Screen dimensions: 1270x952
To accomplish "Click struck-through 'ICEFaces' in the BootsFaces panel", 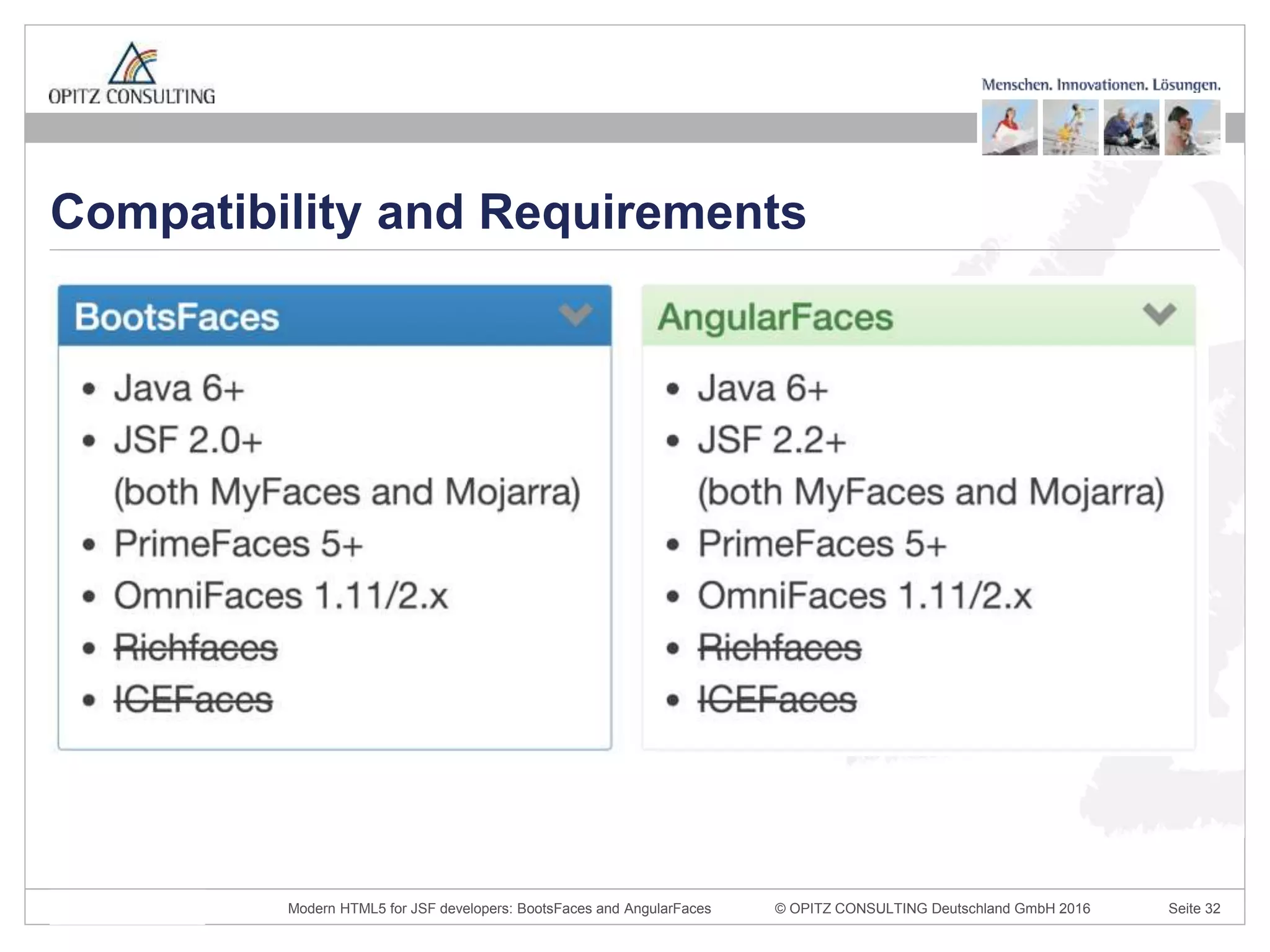I will point(193,700).
